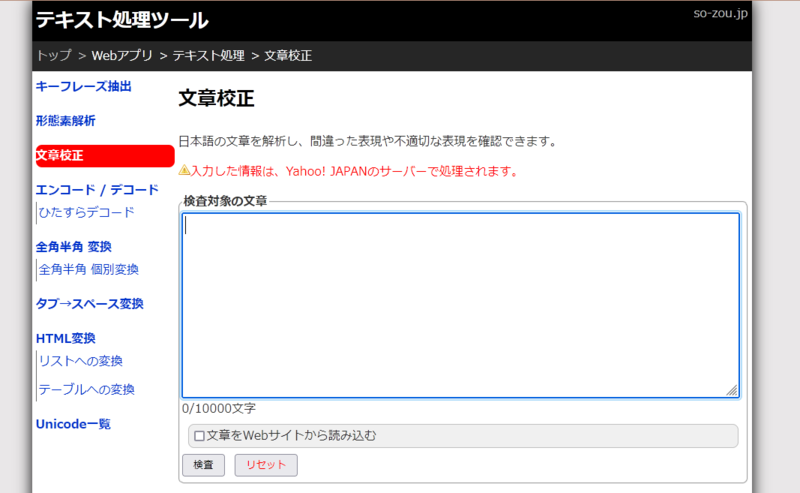Open the エンコード / デコード link
Image resolution: width=800 pixels, height=493 pixels.
tap(97, 190)
